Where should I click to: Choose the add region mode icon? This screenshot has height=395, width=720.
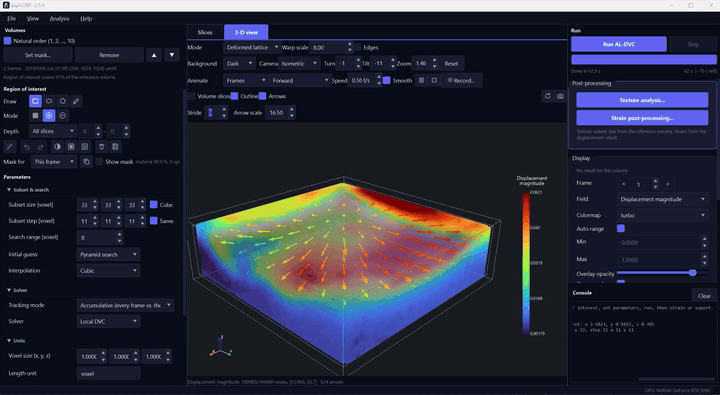[49, 116]
